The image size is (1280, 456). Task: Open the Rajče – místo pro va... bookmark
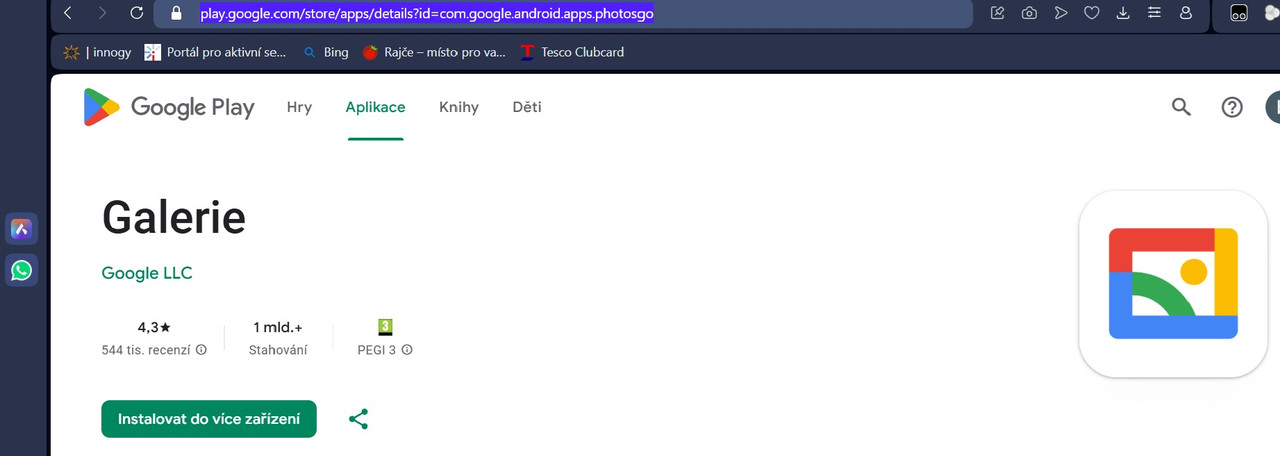(x=434, y=52)
